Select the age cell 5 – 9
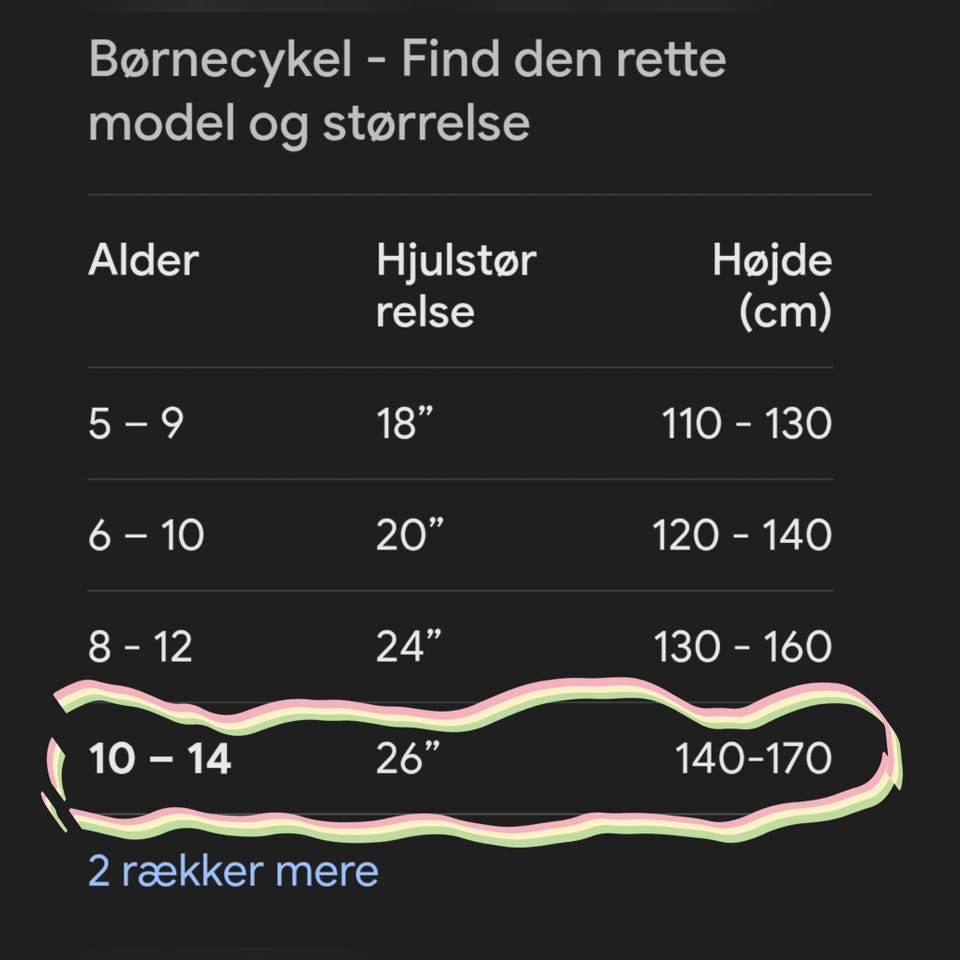 (136, 423)
